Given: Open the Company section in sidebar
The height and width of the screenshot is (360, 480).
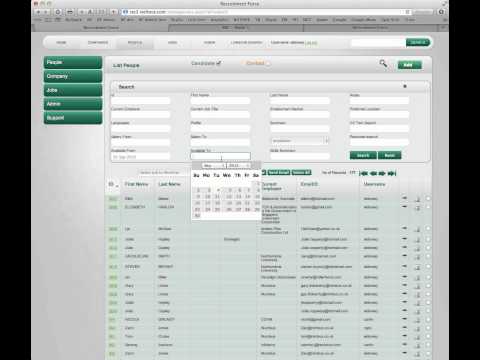Looking at the screenshot, I should click(73, 76).
